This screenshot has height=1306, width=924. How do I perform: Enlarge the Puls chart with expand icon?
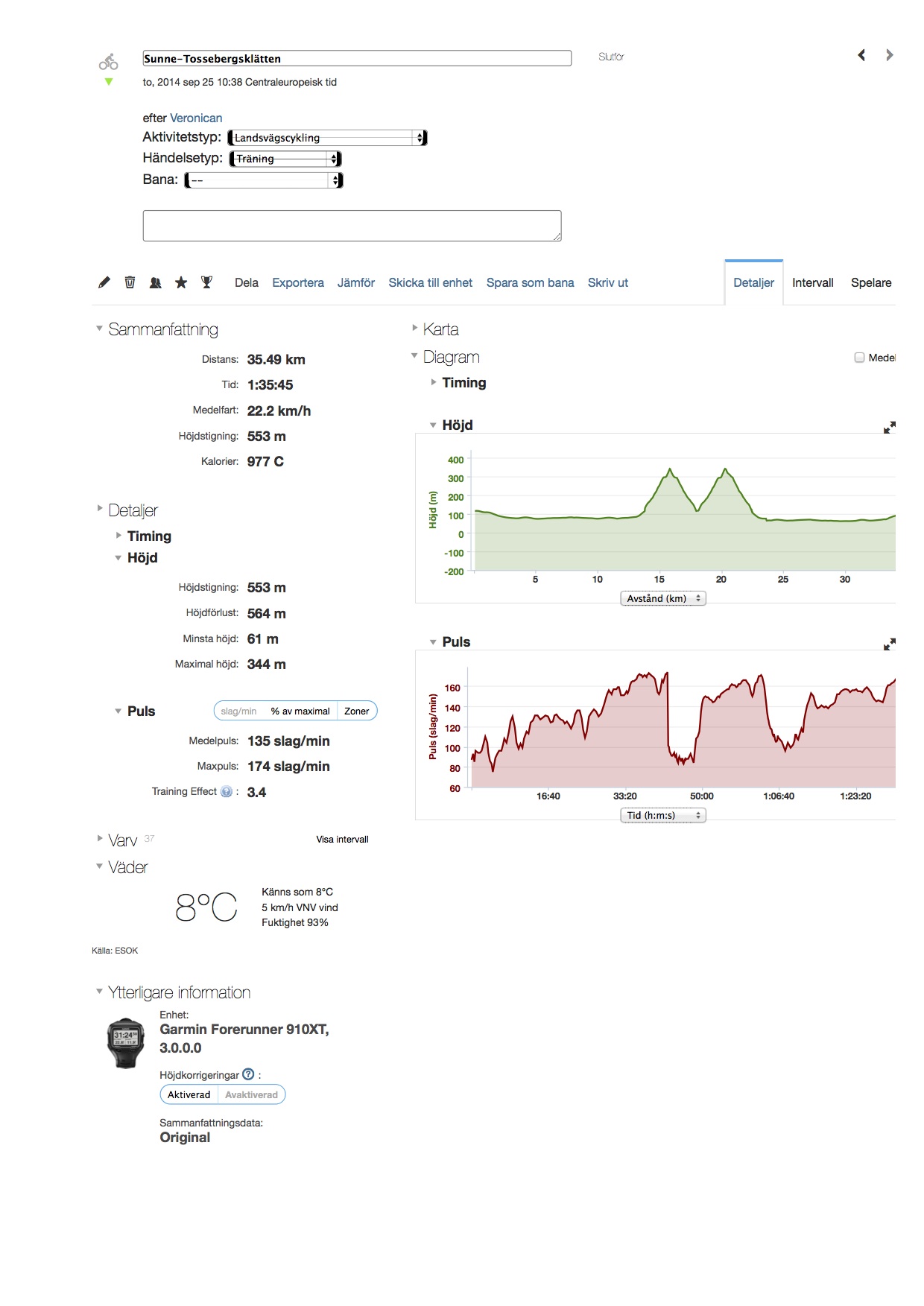(889, 644)
